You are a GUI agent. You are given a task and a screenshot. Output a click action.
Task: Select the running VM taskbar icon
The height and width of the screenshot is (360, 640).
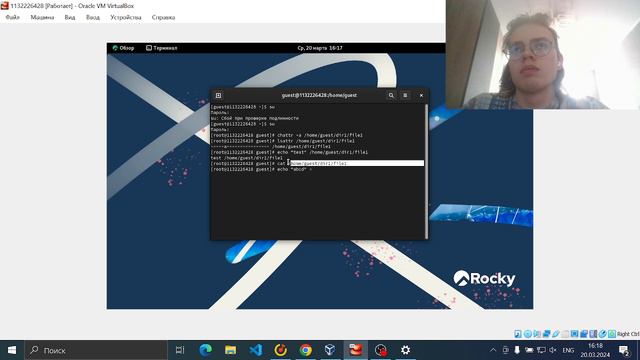(356, 350)
